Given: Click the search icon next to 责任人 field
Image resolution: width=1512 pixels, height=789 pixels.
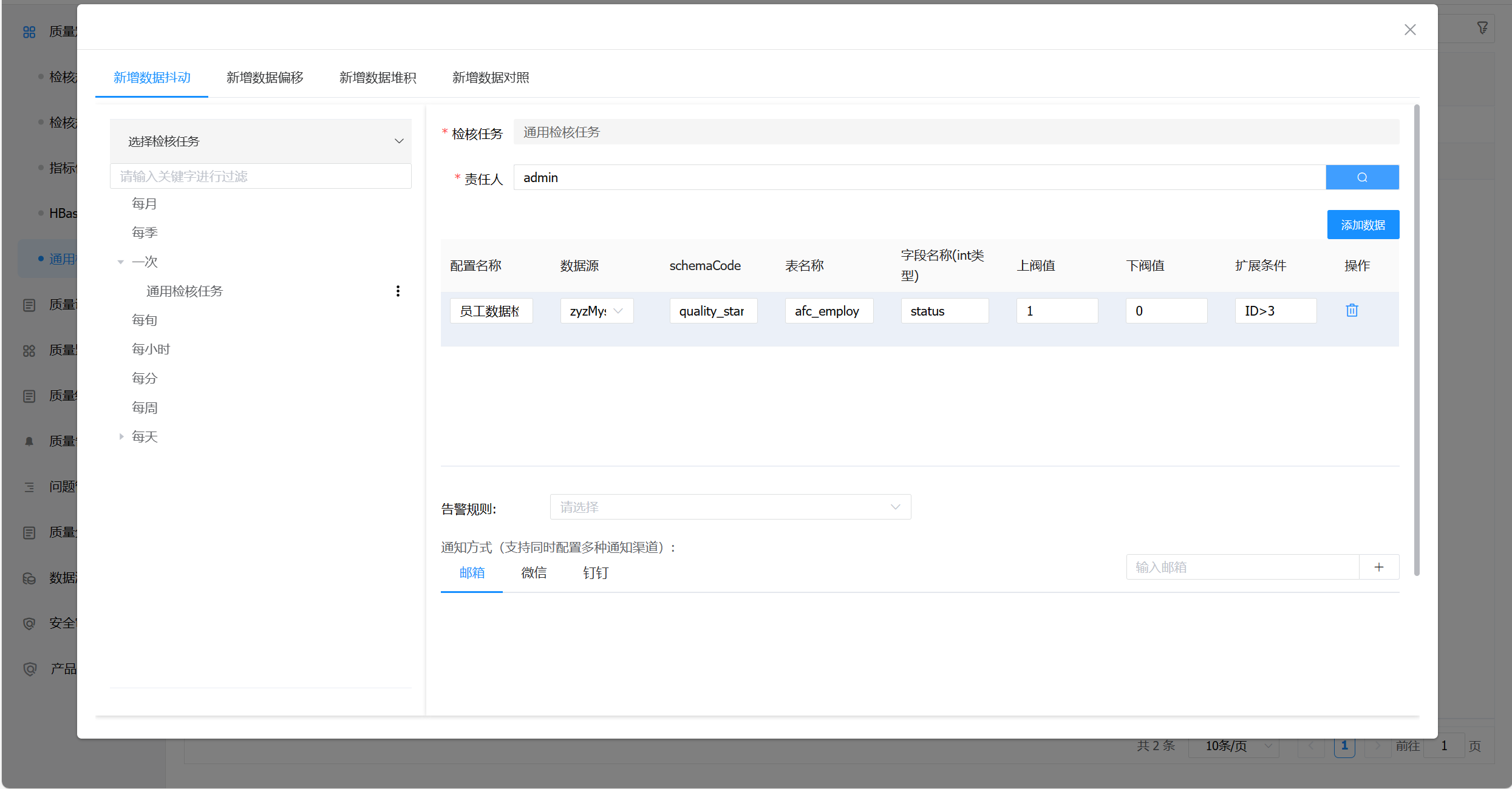Looking at the screenshot, I should point(1362,177).
